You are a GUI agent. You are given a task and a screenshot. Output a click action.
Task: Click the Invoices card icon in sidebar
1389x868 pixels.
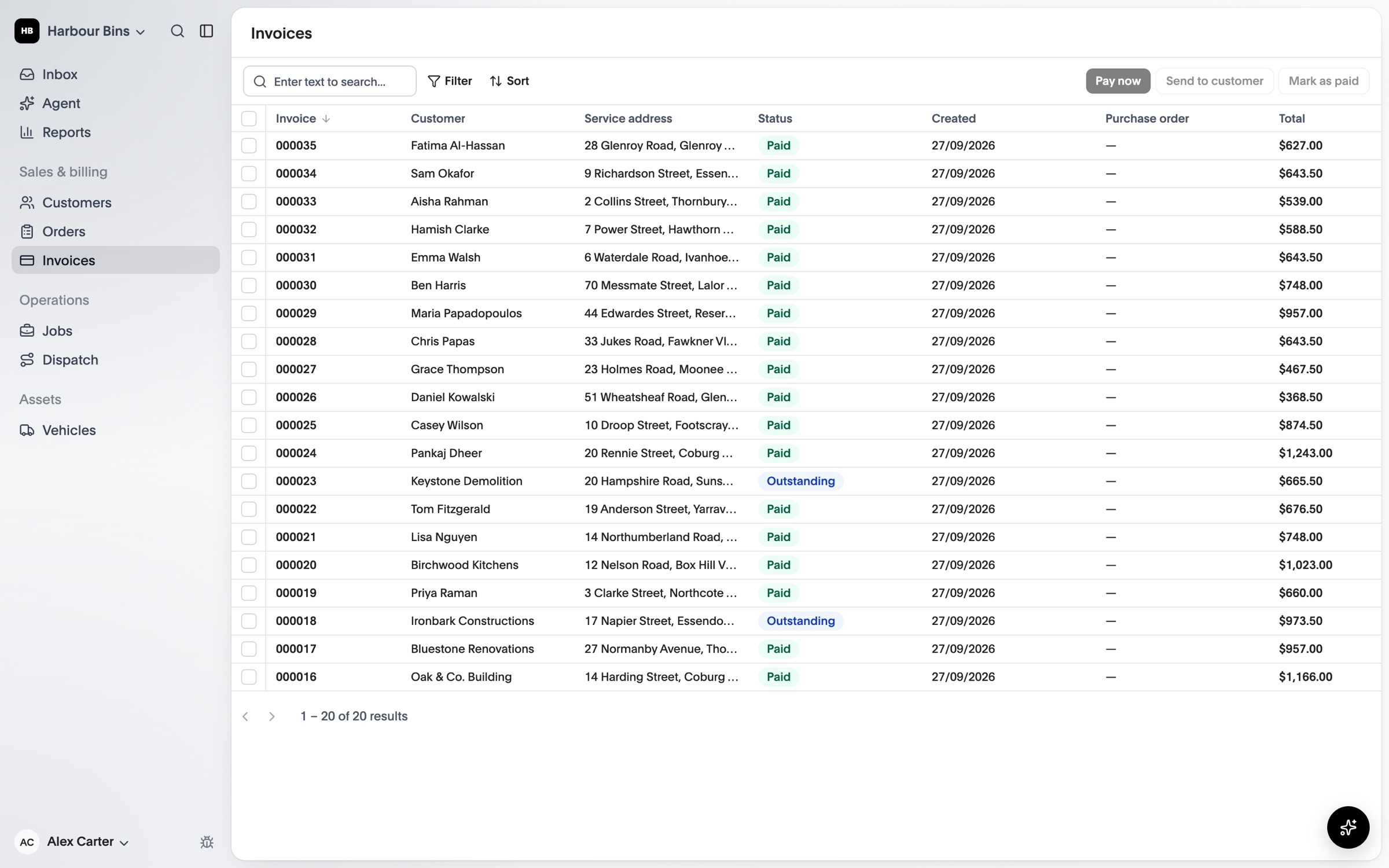tap(27, 260)
